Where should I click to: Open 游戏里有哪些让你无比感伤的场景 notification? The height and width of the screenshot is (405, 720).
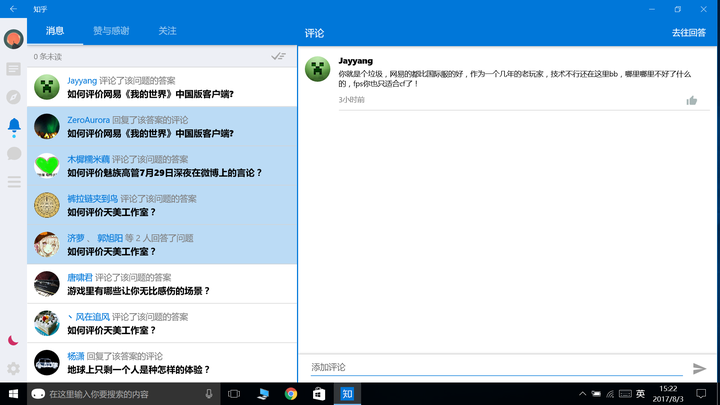tap(162, 284)
